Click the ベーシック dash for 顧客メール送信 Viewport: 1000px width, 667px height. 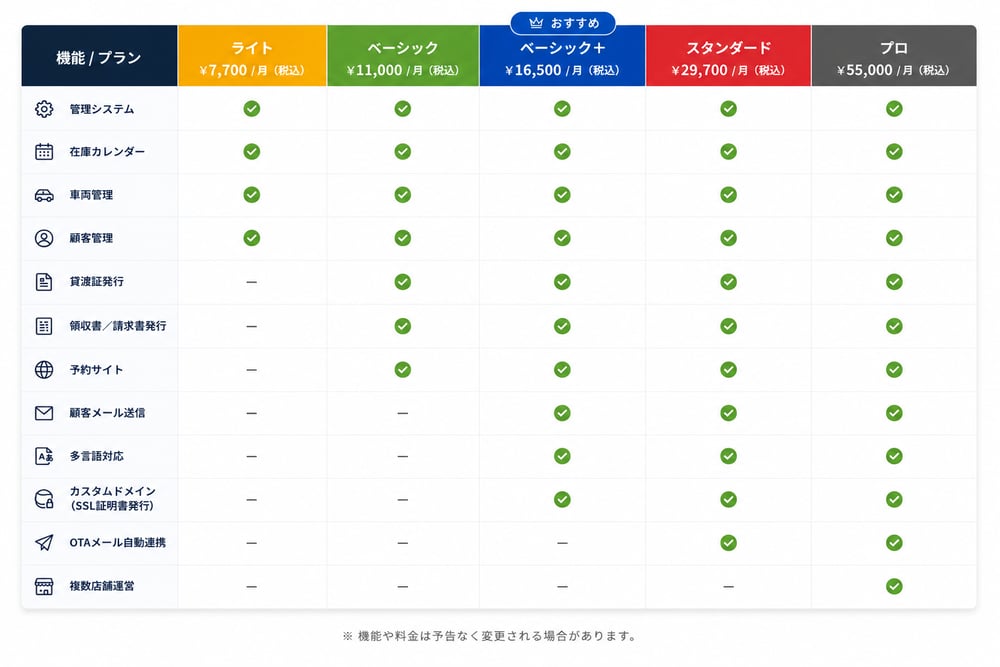(x=402, y=413)
